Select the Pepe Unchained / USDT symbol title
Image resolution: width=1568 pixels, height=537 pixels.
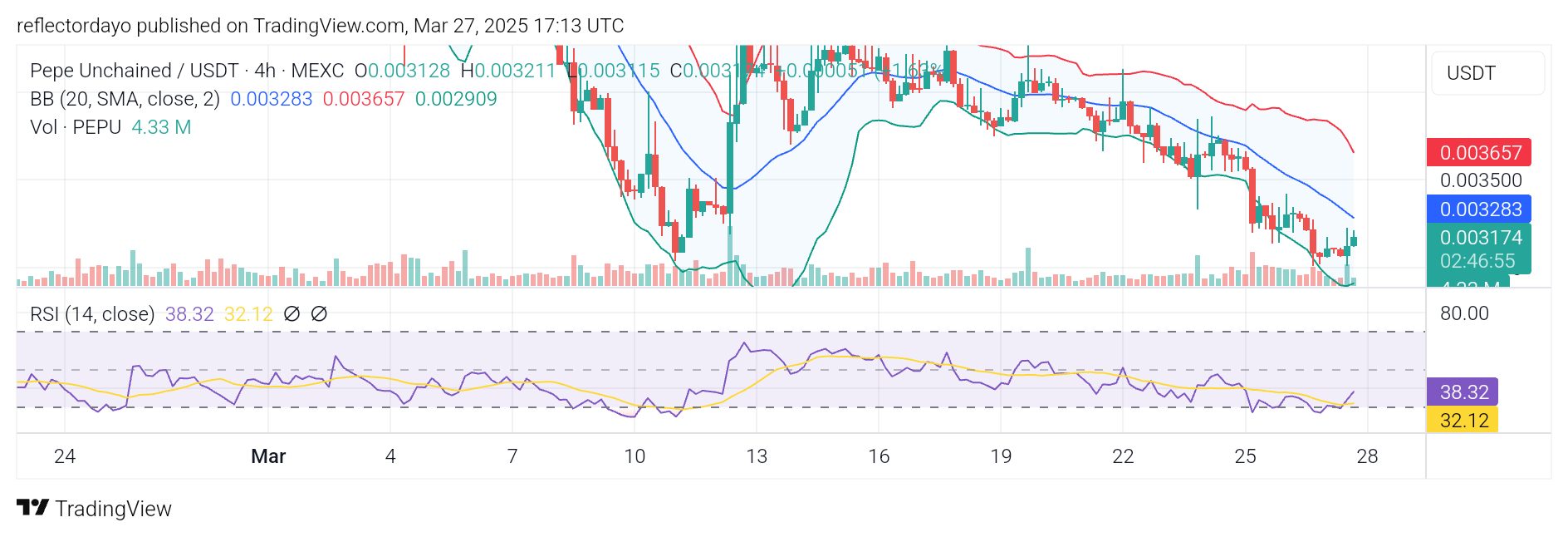point(134,71)
